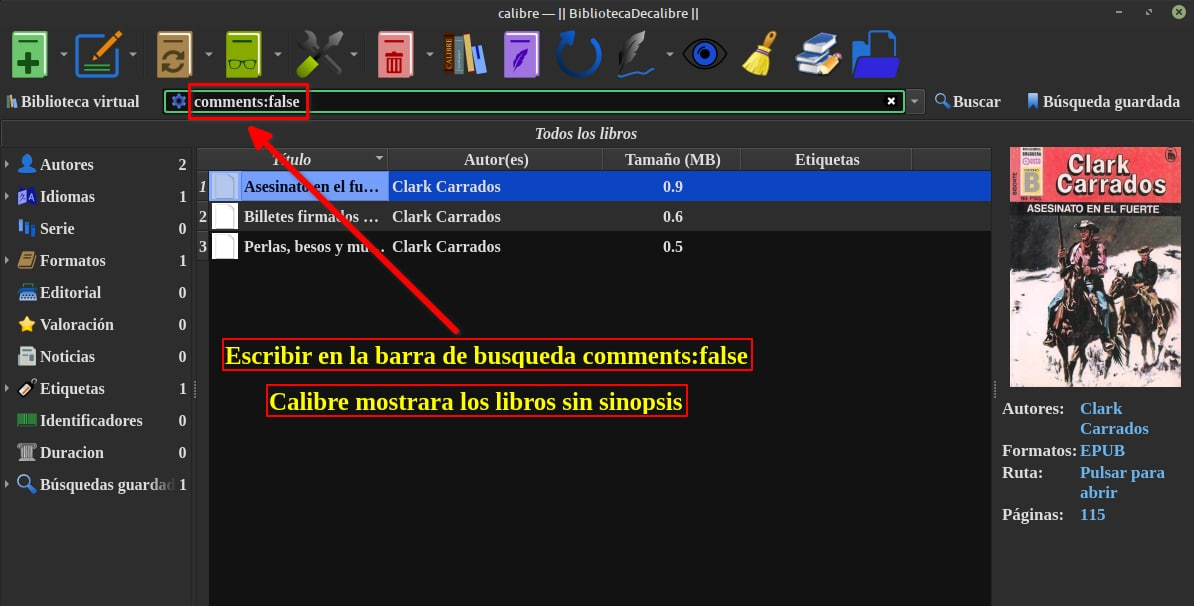
Task: Sort by Tamaño (MB) column header
Action: pyautogui.click(x=672, y=159)
